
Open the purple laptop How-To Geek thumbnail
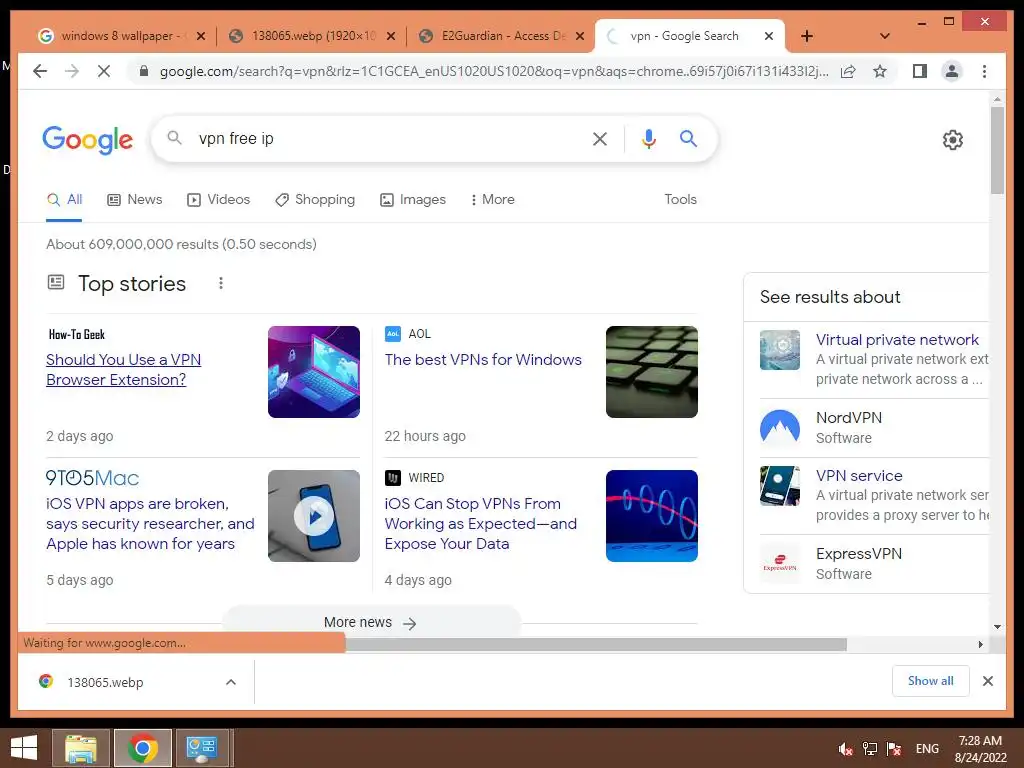313,372
